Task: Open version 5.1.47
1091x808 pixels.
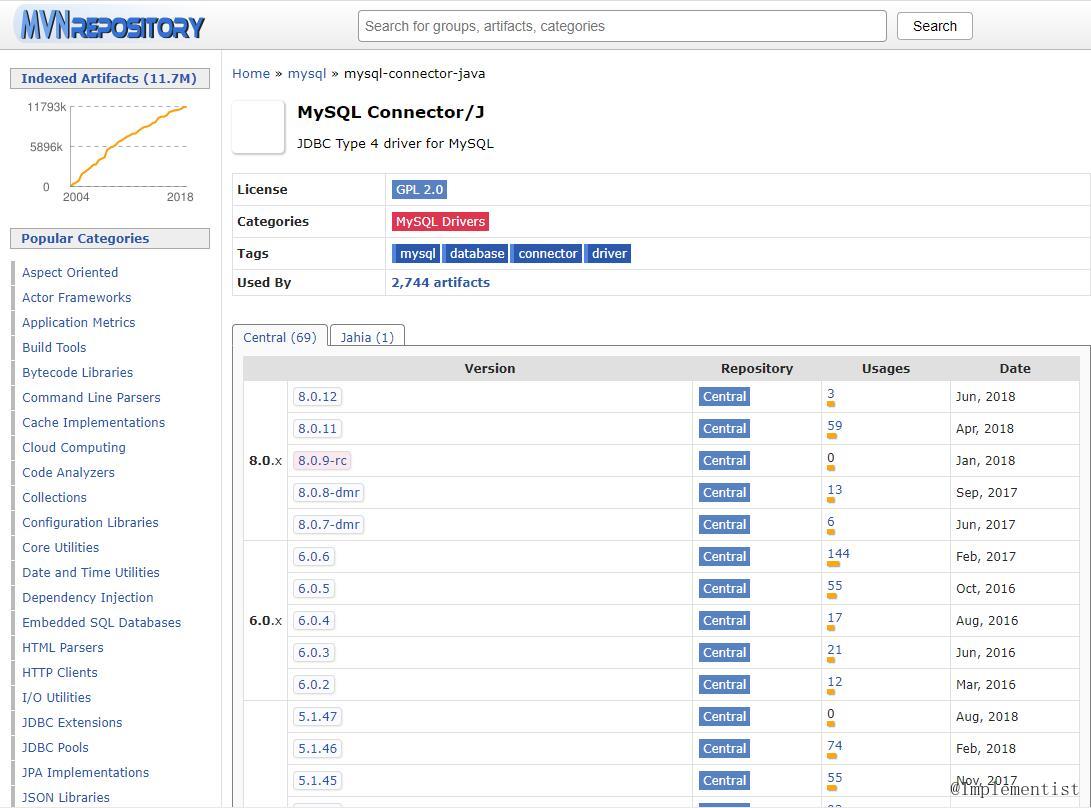Action: pyautogui.click(x=317, y=717)
